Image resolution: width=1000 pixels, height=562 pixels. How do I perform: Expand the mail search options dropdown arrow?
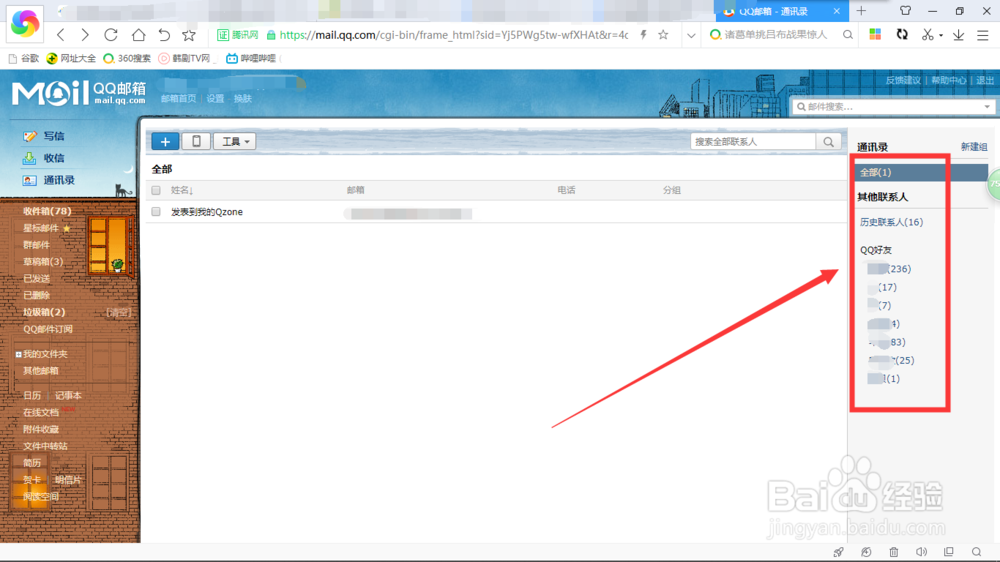[987, 107]
